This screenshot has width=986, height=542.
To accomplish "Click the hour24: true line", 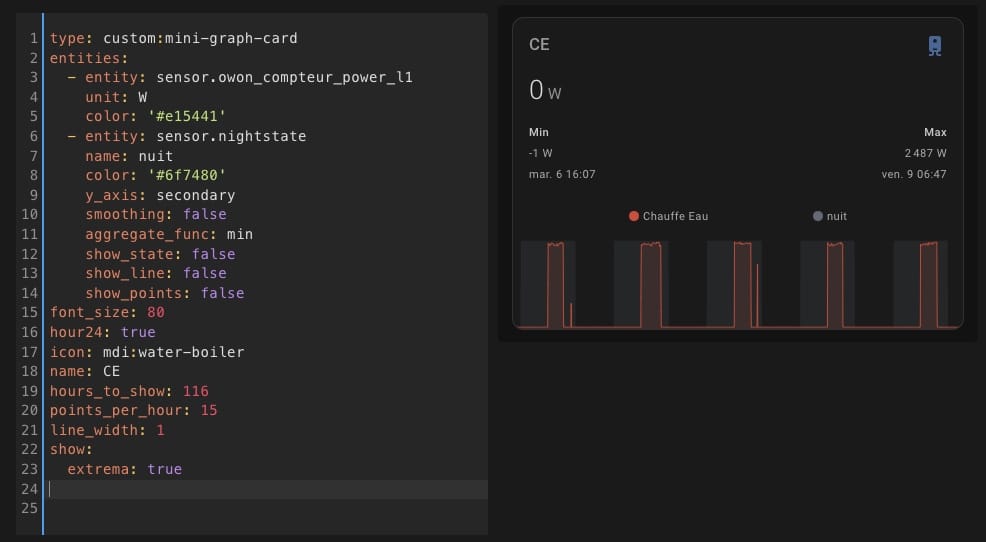I will pos(102,332).
